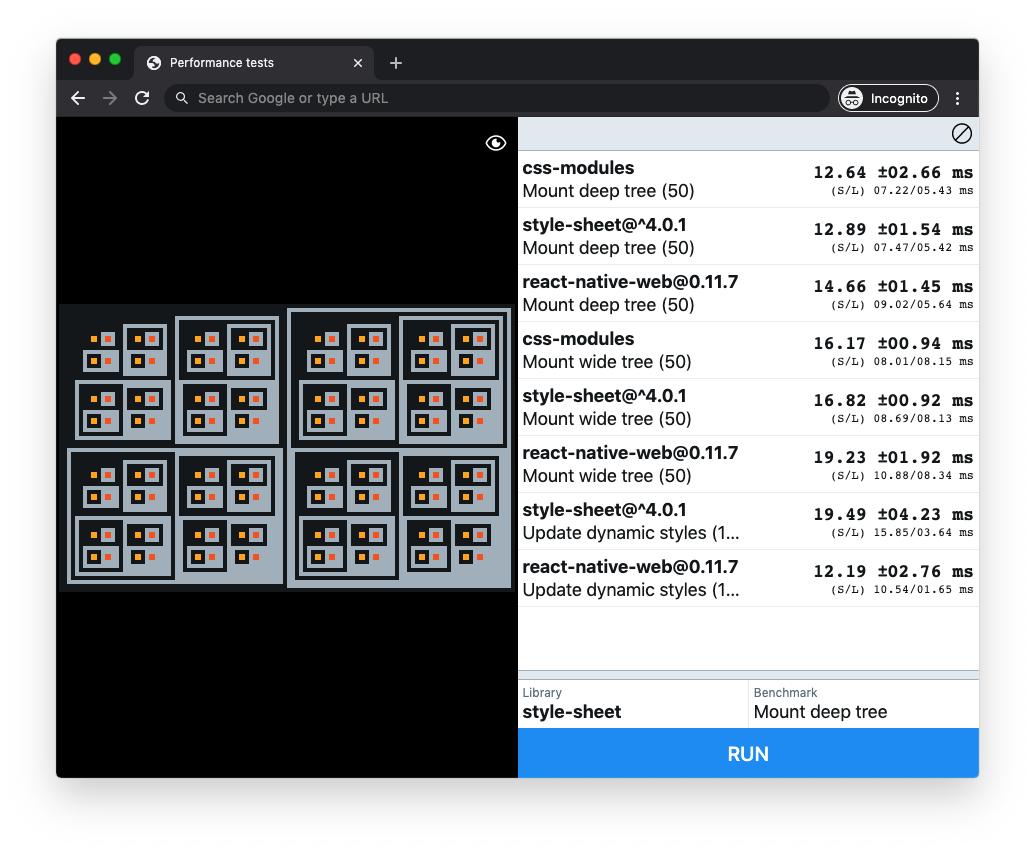
Task: Click the 14.66 ±01.45 ms timing value
Action: (x=893, y=286)
